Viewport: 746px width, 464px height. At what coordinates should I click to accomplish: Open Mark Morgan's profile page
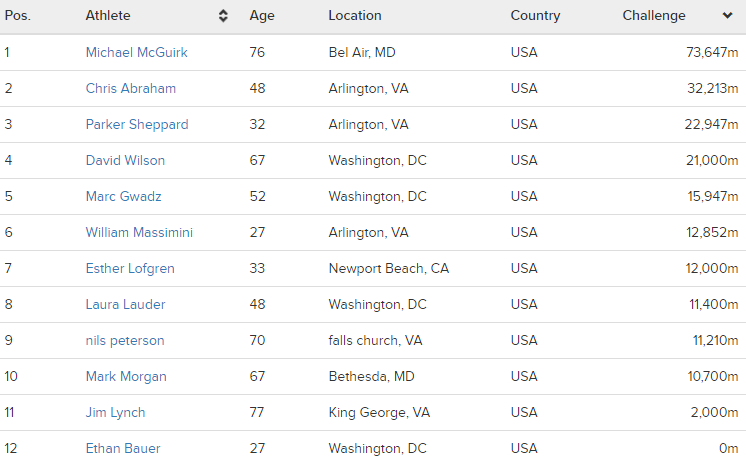click(126, 376)
